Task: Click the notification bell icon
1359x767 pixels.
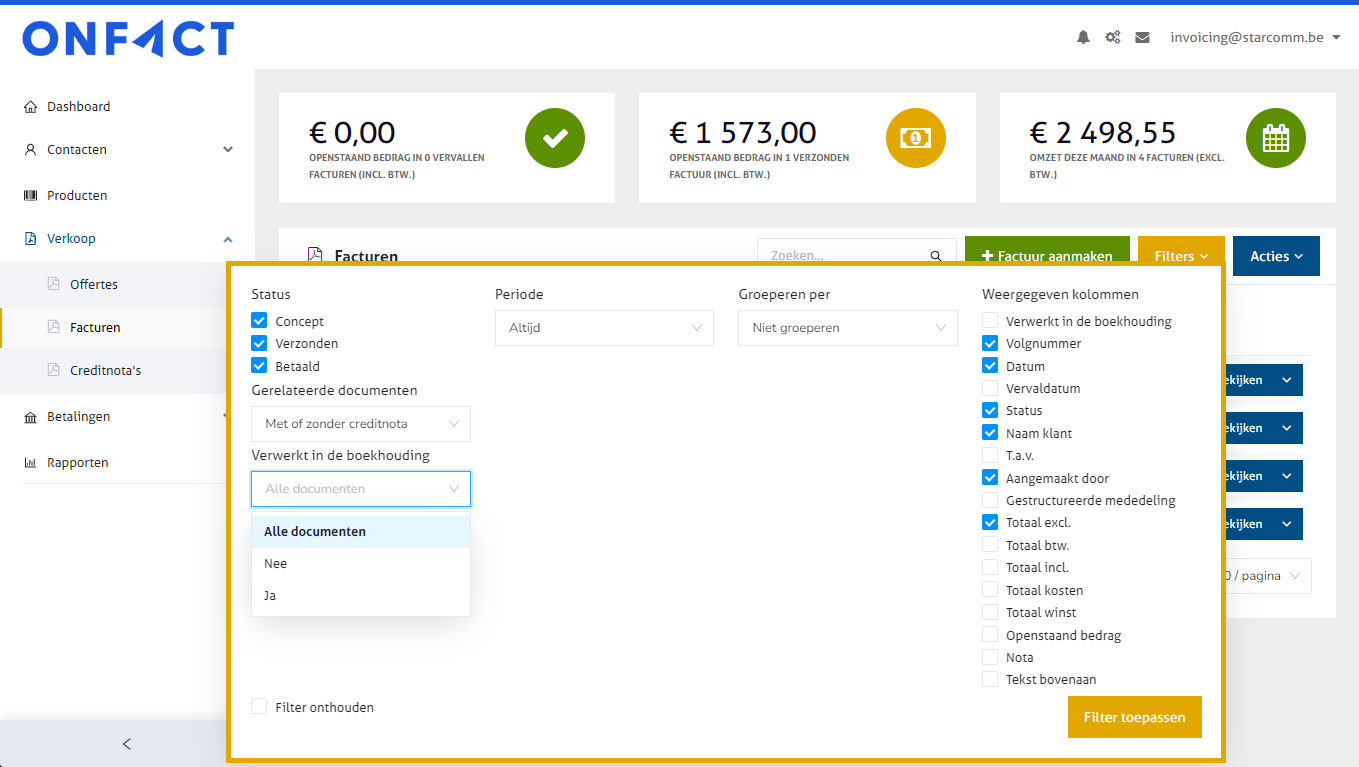Action: (x=1083, y=37)
